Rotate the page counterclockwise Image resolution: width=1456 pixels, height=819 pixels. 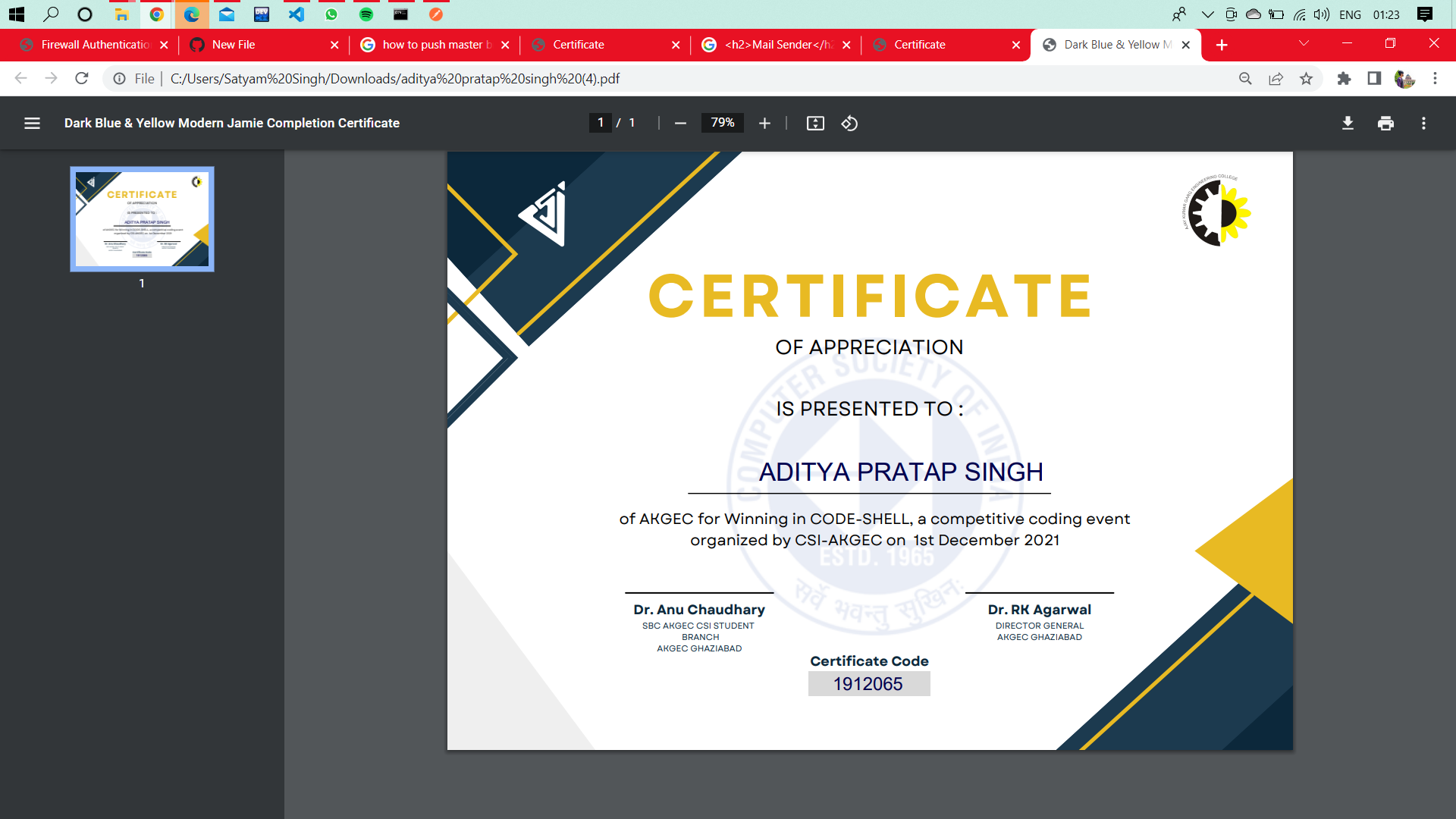pos(849,123)
